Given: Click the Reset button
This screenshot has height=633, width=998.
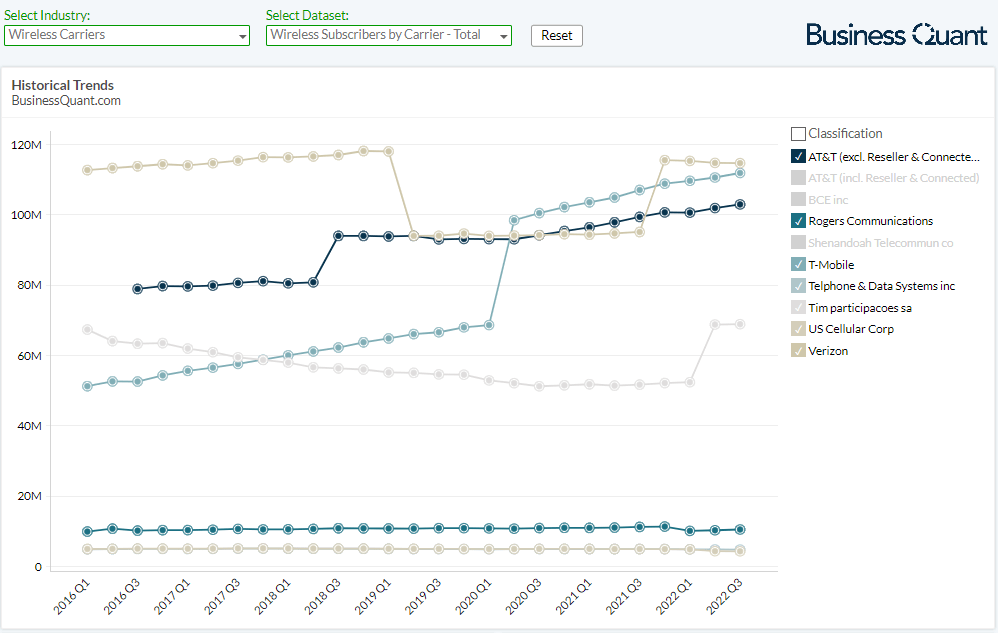Looking at the screenshot, I should (557, 36).
